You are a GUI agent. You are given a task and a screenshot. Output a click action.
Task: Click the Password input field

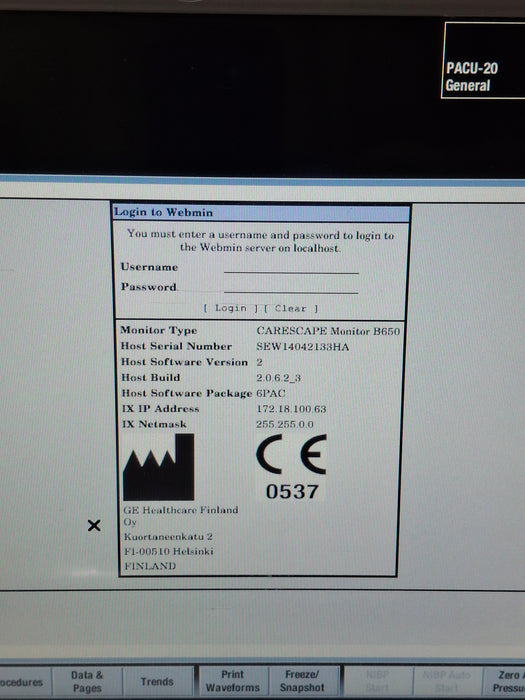point(291,288)
